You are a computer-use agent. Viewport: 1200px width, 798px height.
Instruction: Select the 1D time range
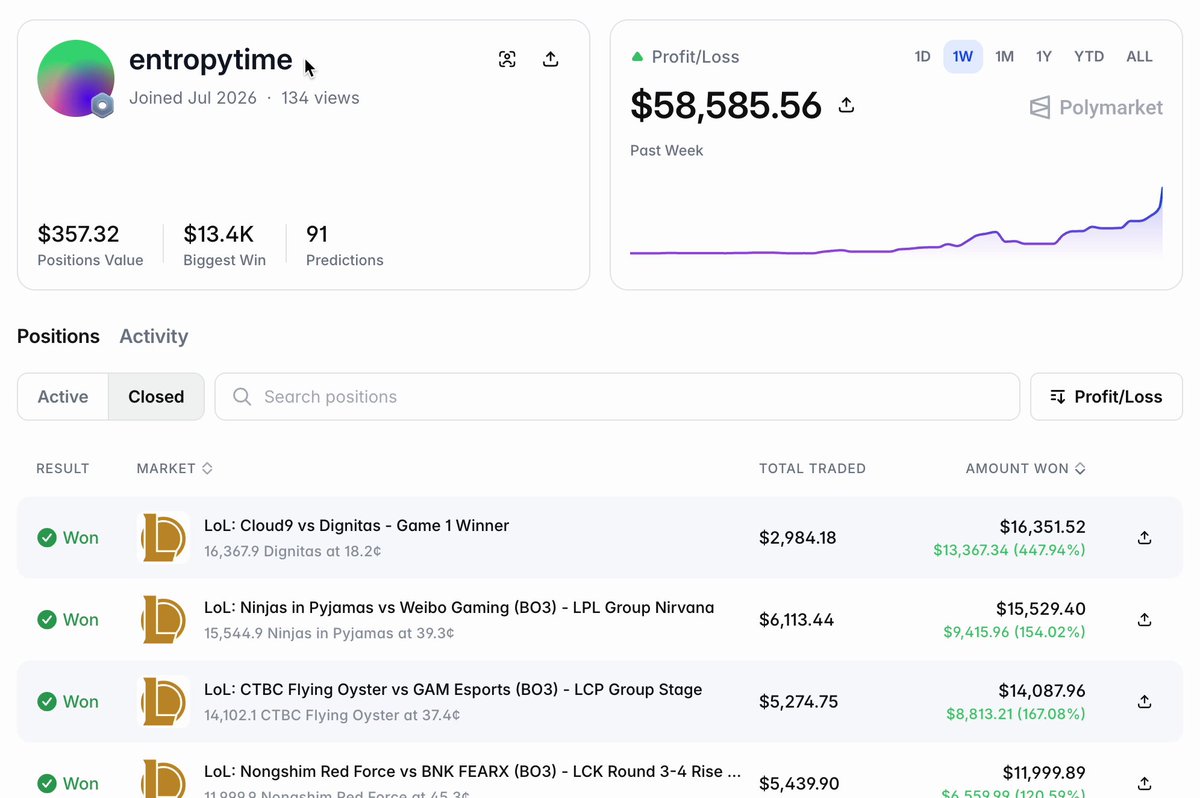pos(922,57)
